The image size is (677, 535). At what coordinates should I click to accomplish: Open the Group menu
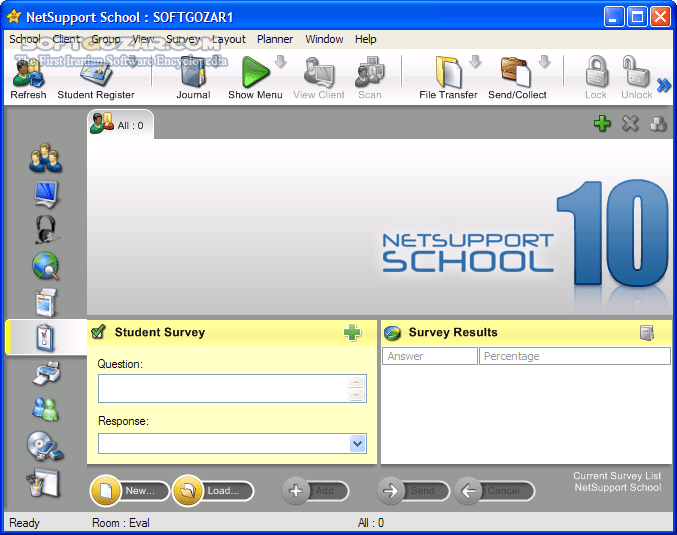coord(106,39)
